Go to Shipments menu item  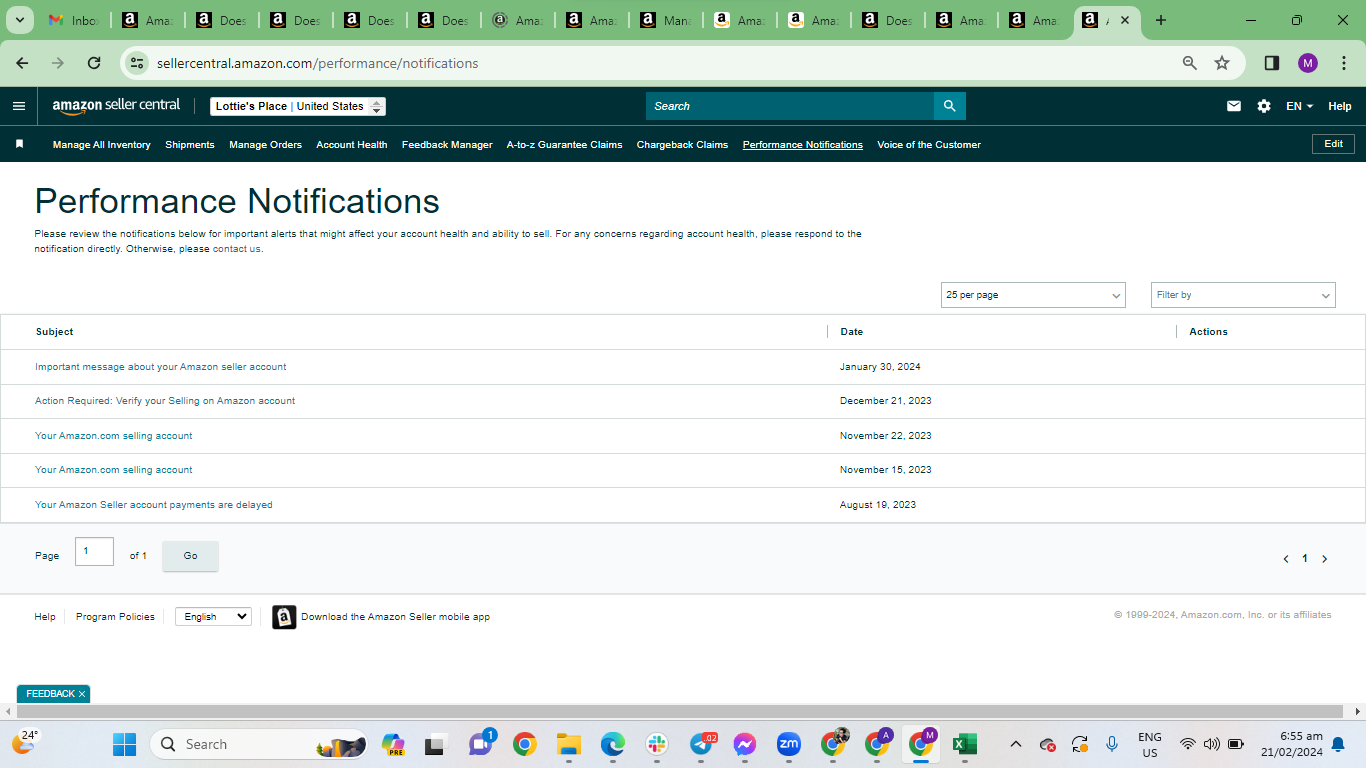190,145
